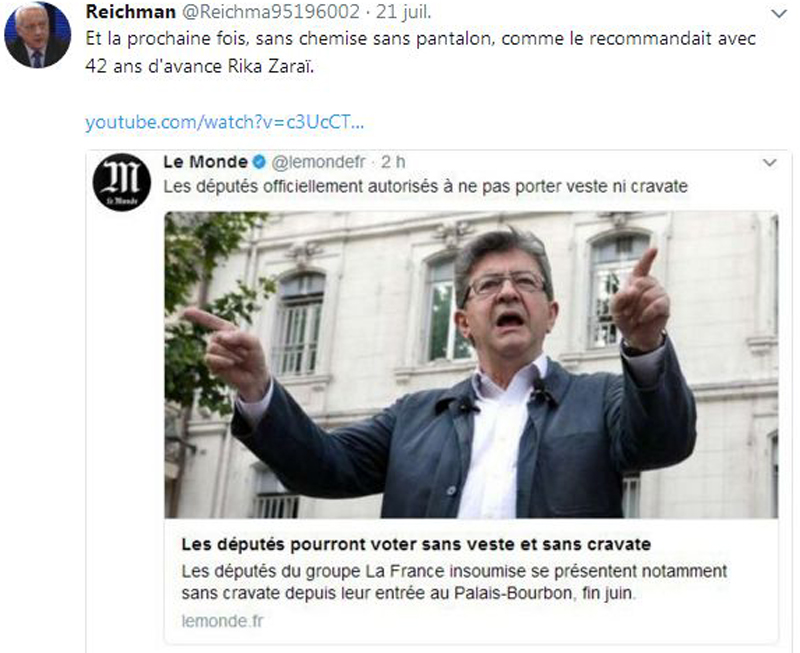The width and height of the screenshot is (800, 653).
Task: Click the 2 h timestamp on quoted tweet
Action: click(393, 162)
